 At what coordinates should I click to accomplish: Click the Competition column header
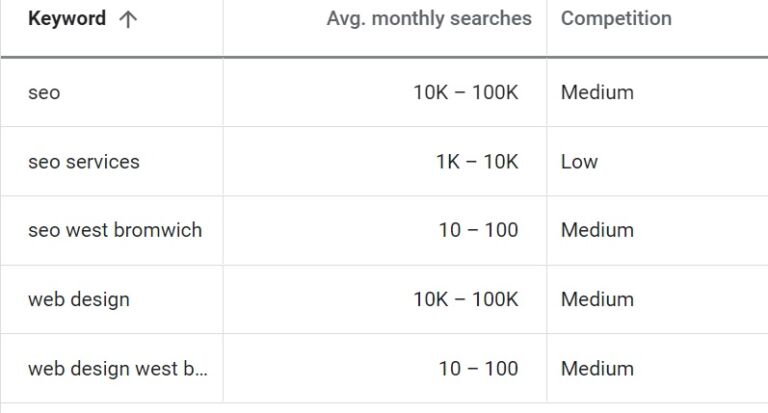point(616,19)
